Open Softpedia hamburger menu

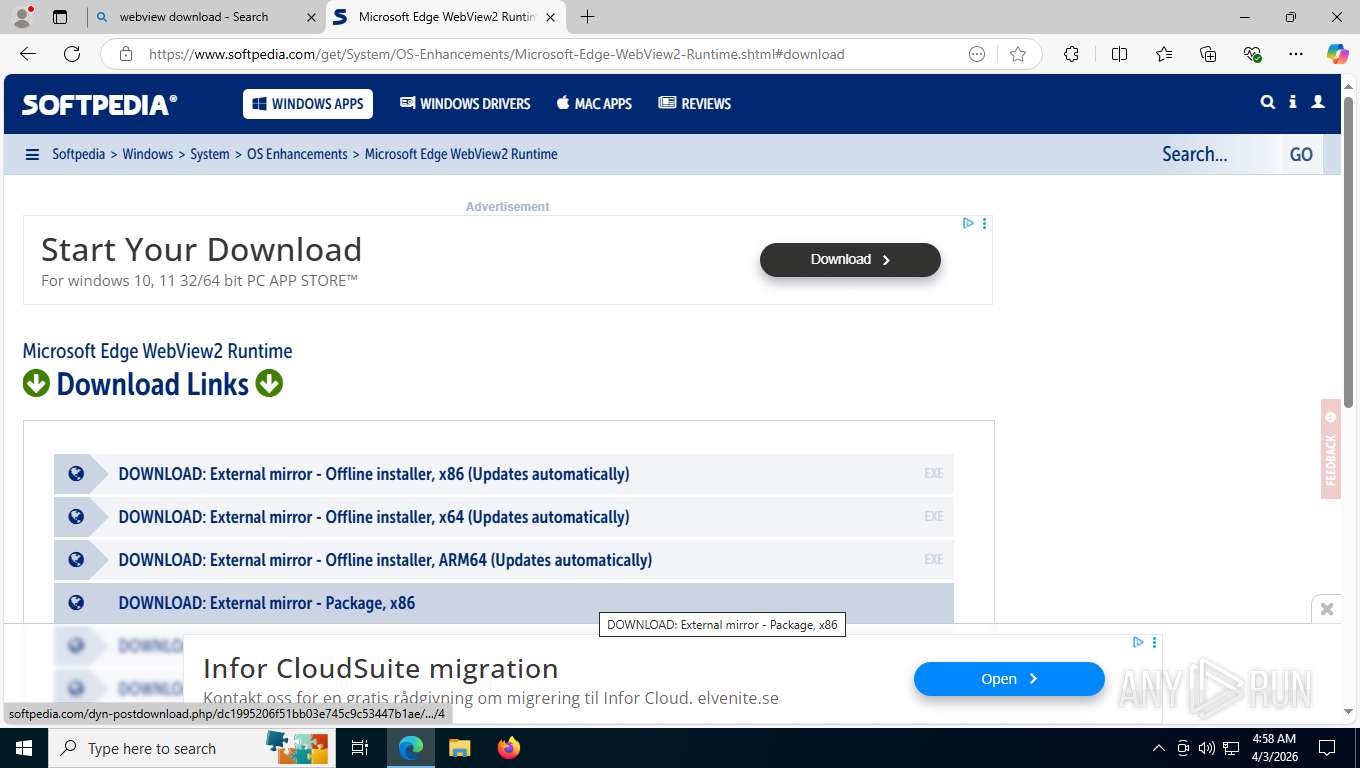tap(32, 154)
